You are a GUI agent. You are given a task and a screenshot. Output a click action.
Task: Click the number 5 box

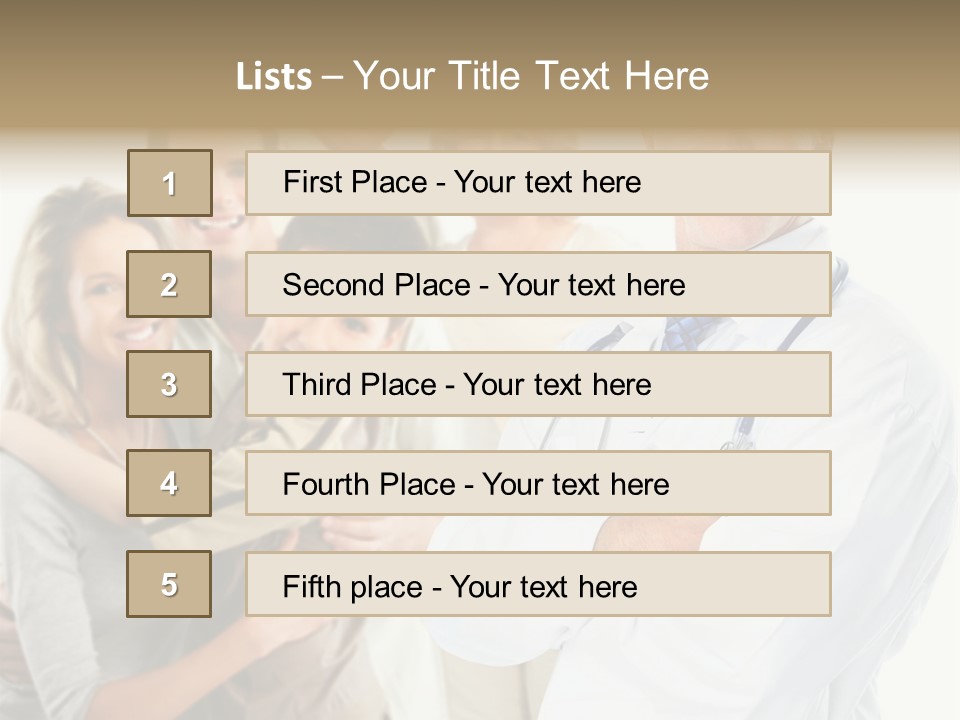pyautogui.click(x=170, y=584)
